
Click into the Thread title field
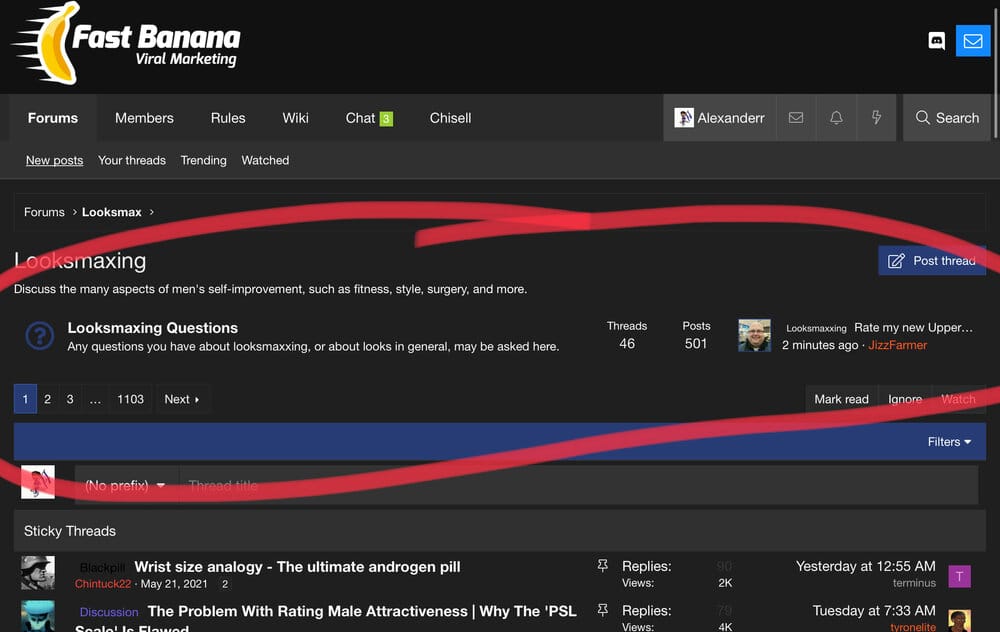click(x=575, y=485)
